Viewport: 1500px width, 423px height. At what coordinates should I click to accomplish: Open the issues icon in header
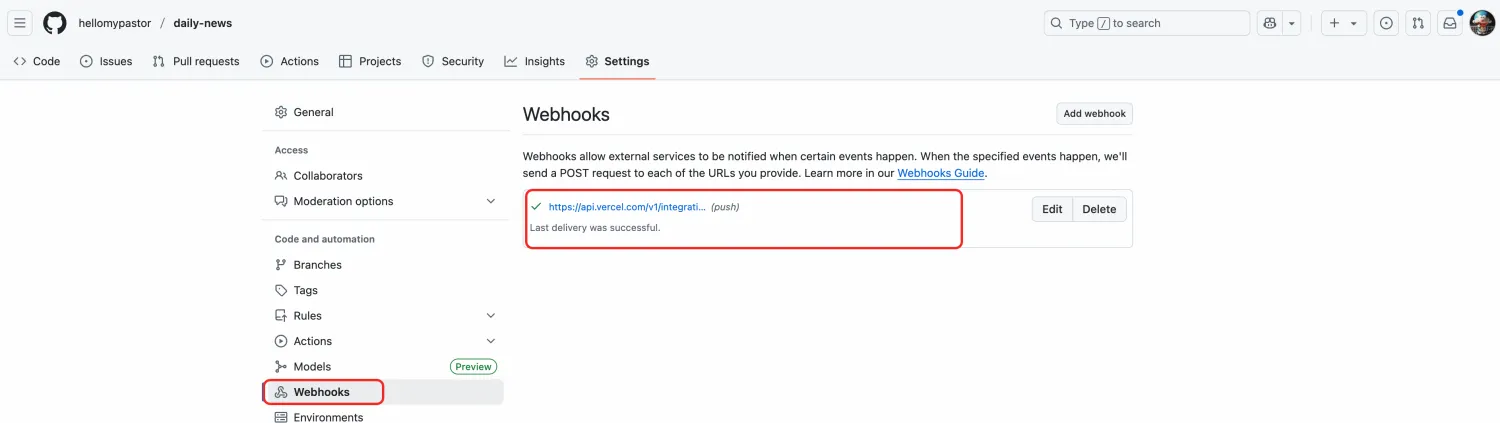[x=1386, y=23]
